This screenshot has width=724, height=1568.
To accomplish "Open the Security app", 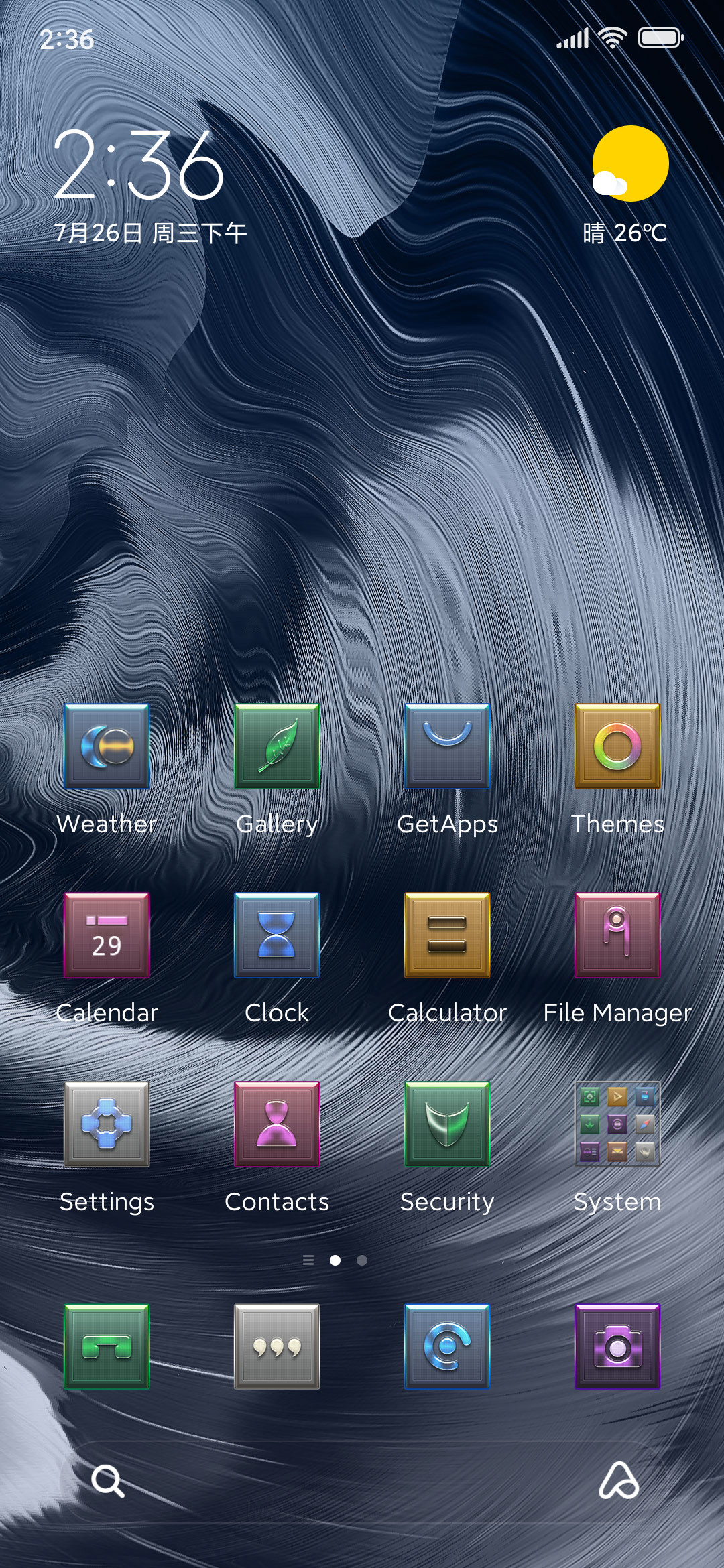I will [x=447, y=1124].
